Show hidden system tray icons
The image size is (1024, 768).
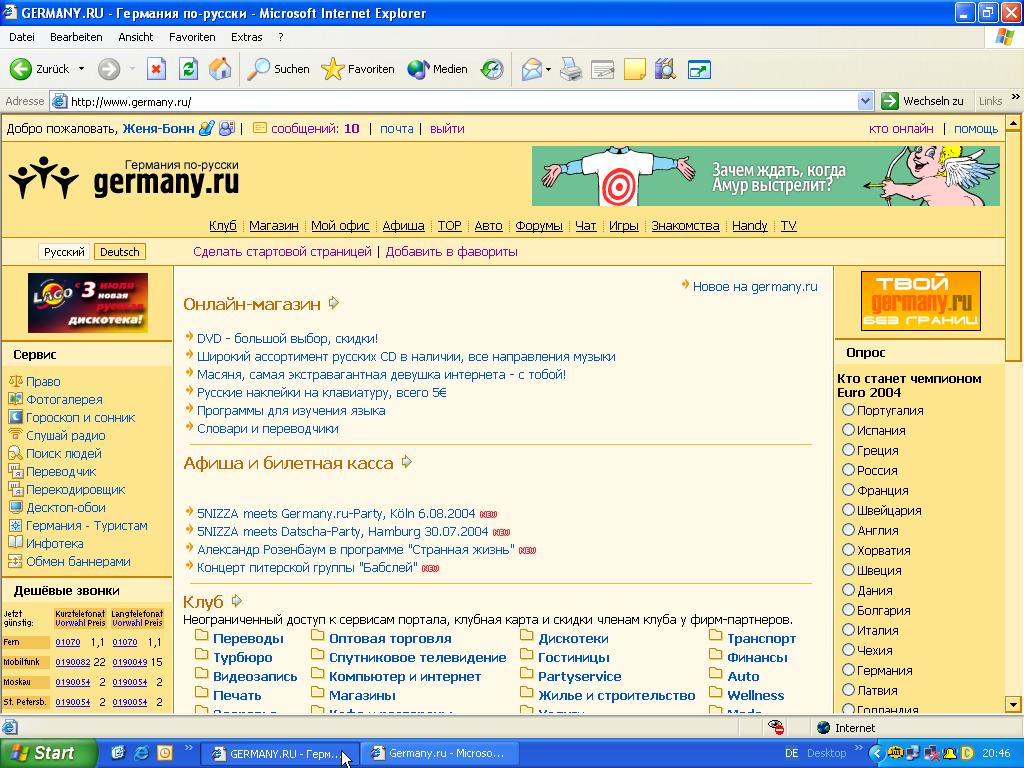pyautogui.click(x=876, y=753)
